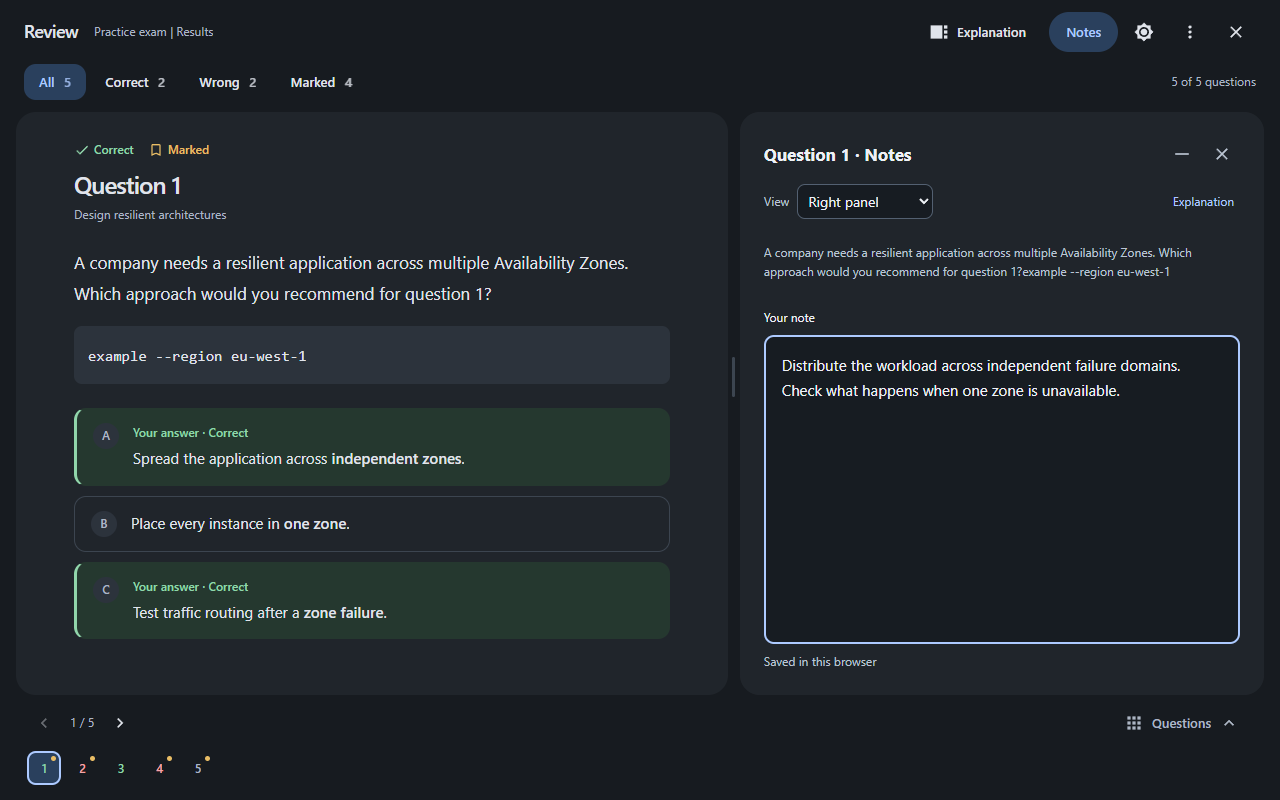This screenshot has width=1280, height=800.
Task: Open the settings gear icon
Action: (x=1144, y=32)
